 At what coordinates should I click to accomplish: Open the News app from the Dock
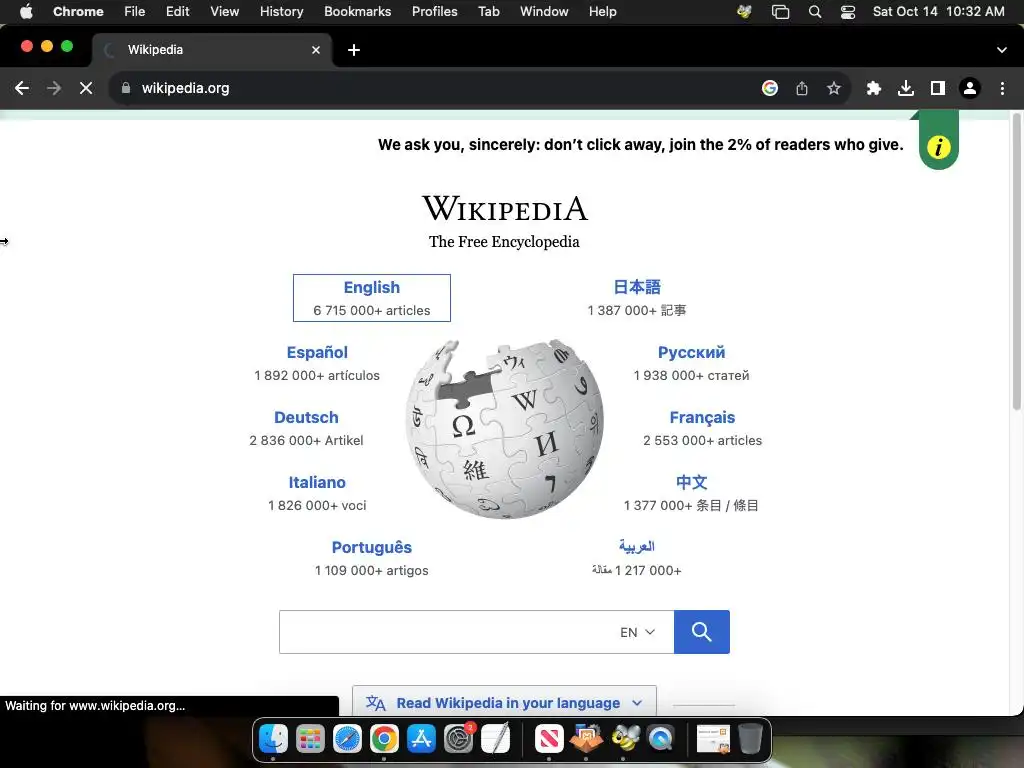tap(549, 739)
